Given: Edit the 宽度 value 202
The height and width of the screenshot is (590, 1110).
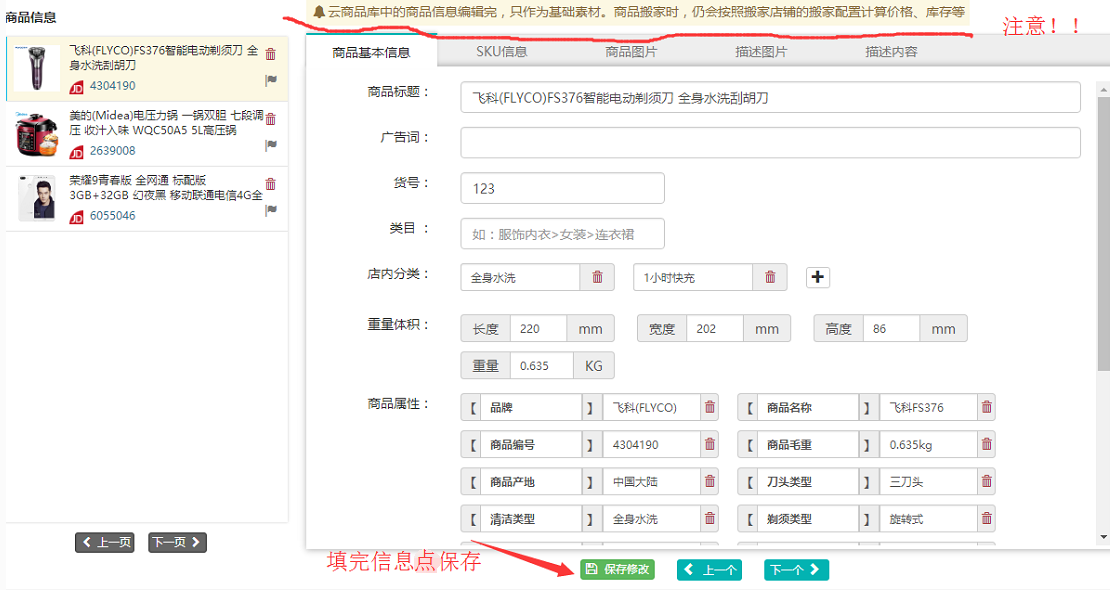Looking at the screenshot, I should [x=715, y=329].
